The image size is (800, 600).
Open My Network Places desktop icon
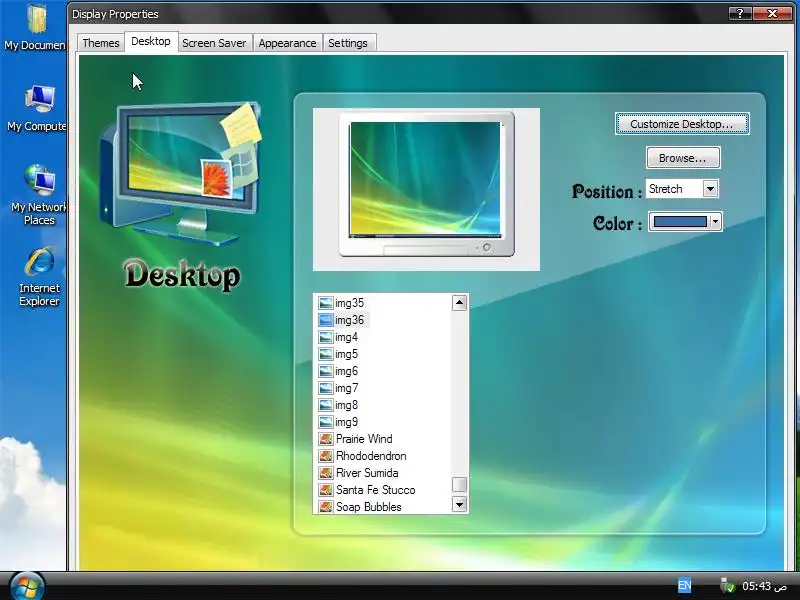[39, 195]
